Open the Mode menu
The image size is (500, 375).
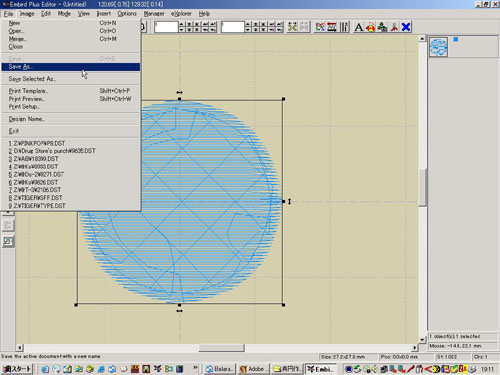(x=64, y=14)
